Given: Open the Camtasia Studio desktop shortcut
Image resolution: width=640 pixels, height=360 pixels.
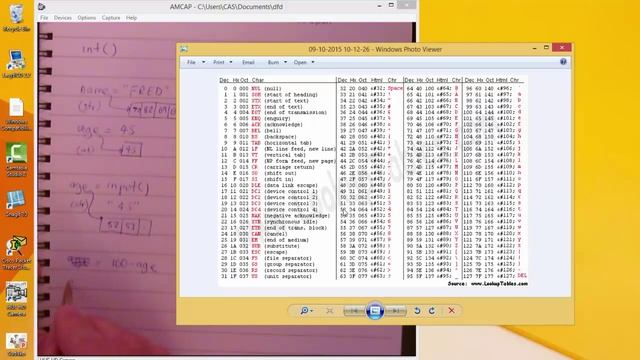Looking at the screenshot, I should click(x=16, y=159).
